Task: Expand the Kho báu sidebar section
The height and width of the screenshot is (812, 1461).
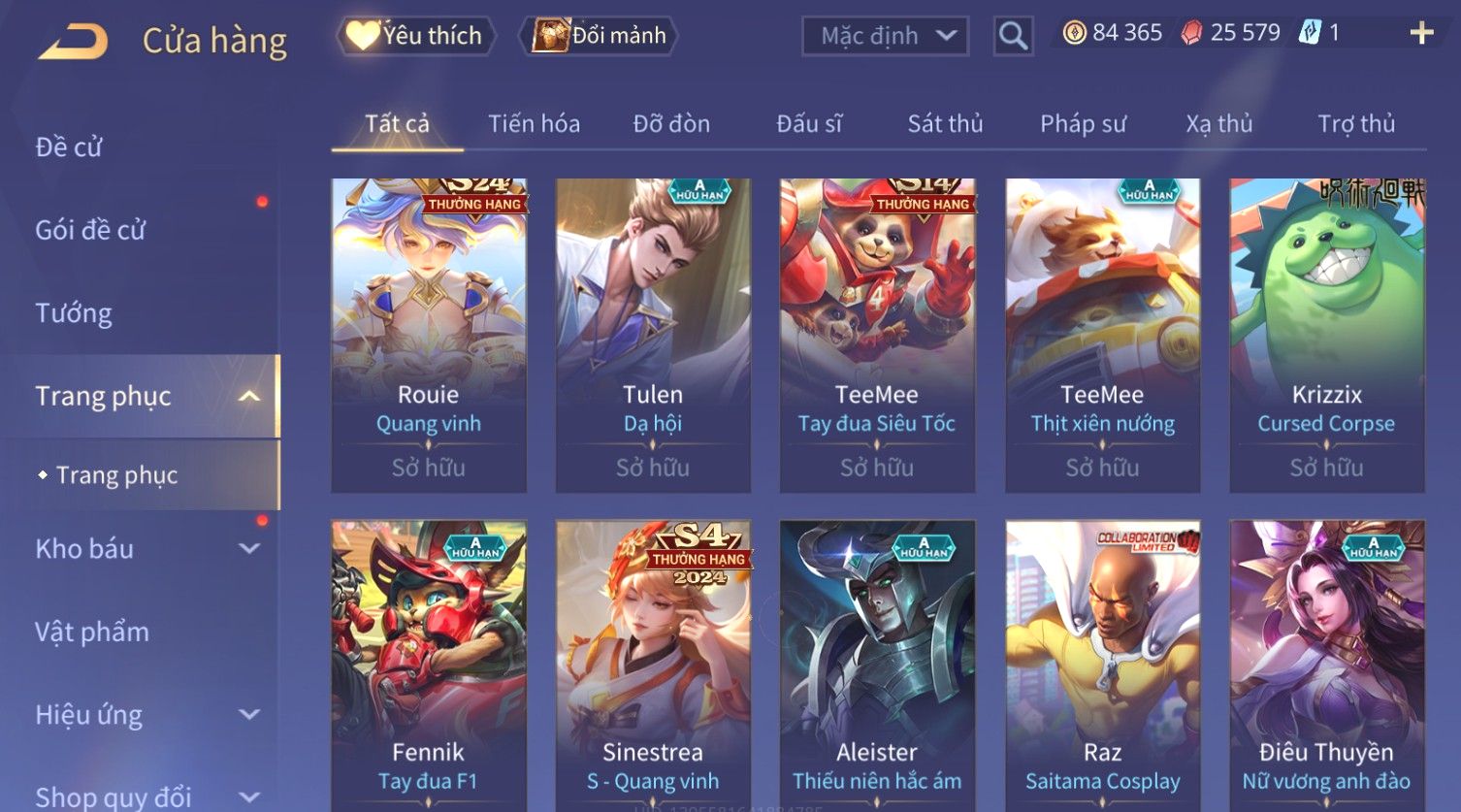Action: [249, 548]
